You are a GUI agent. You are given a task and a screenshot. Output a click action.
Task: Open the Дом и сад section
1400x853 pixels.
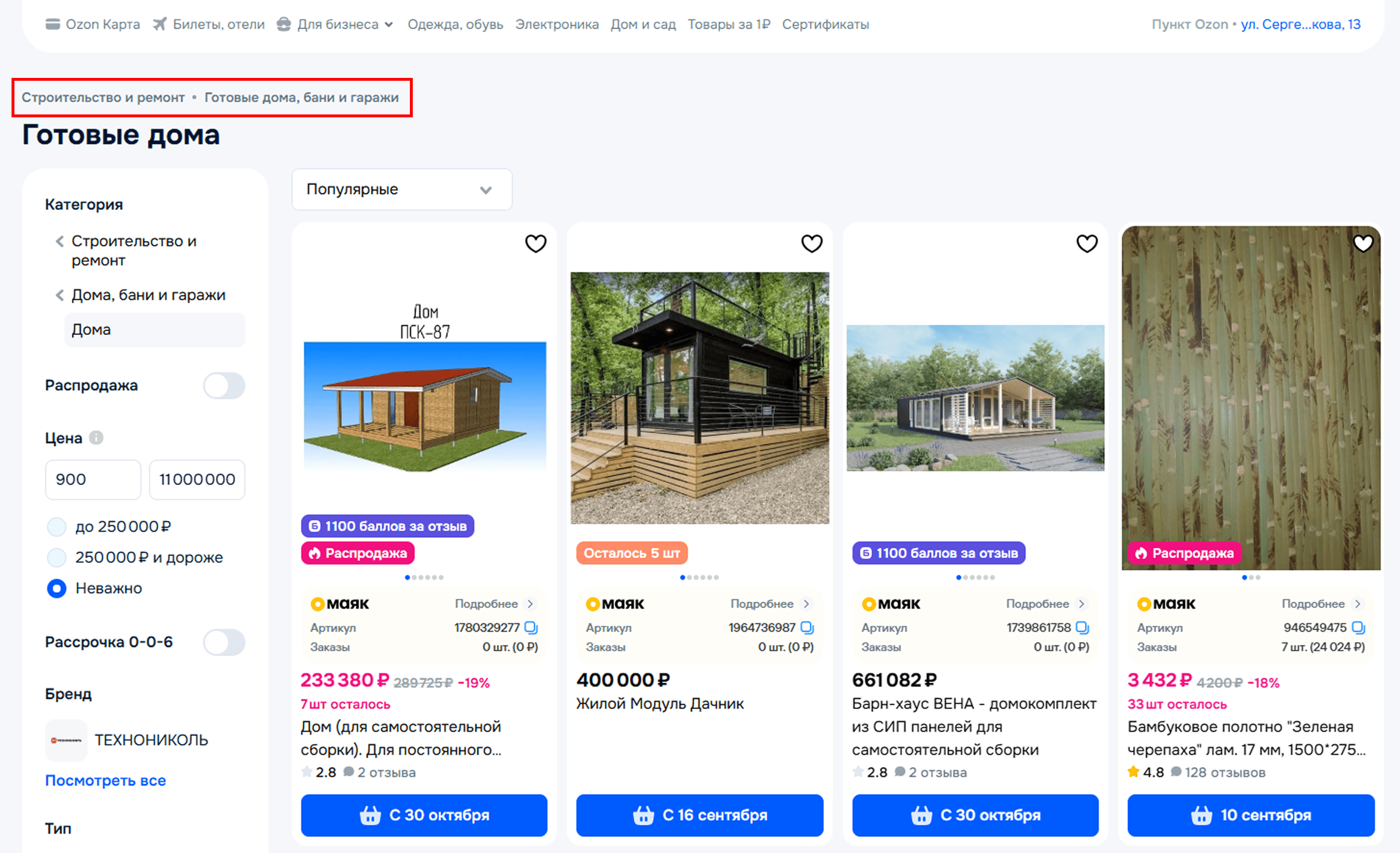coord(643,25)
